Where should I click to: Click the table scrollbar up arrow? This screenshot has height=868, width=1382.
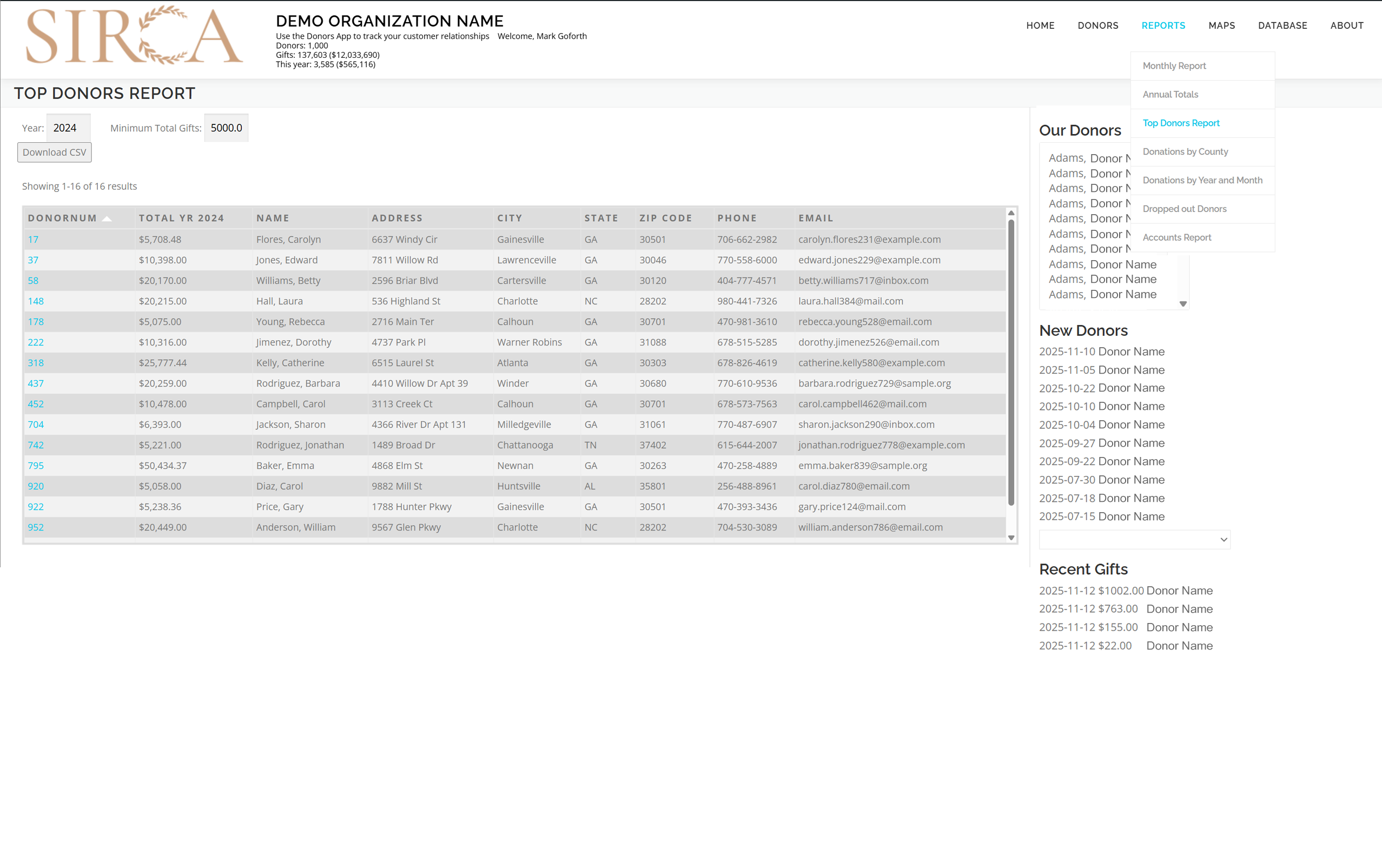[1011, 213]
